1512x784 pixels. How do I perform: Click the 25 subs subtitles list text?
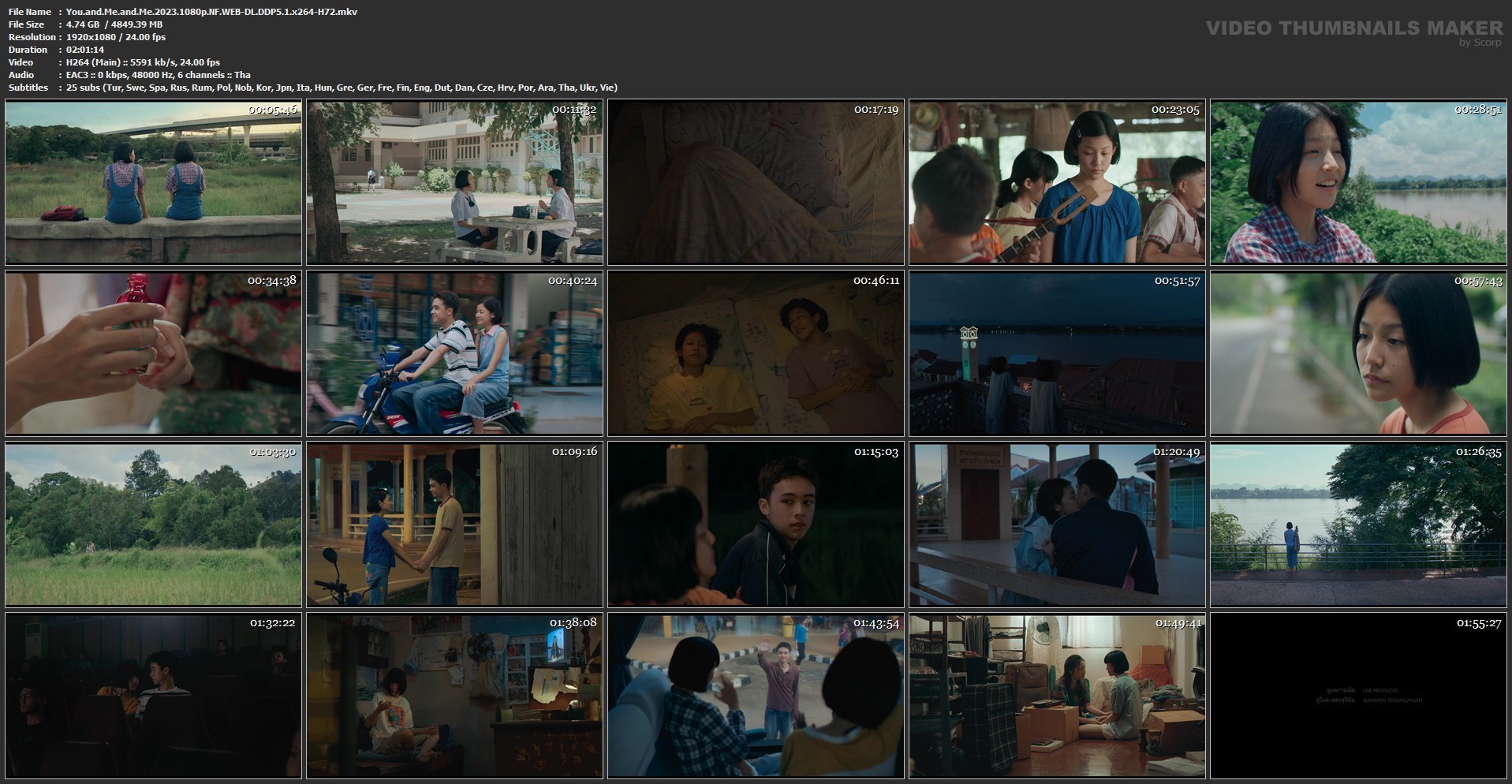click(x=342, y=88)
